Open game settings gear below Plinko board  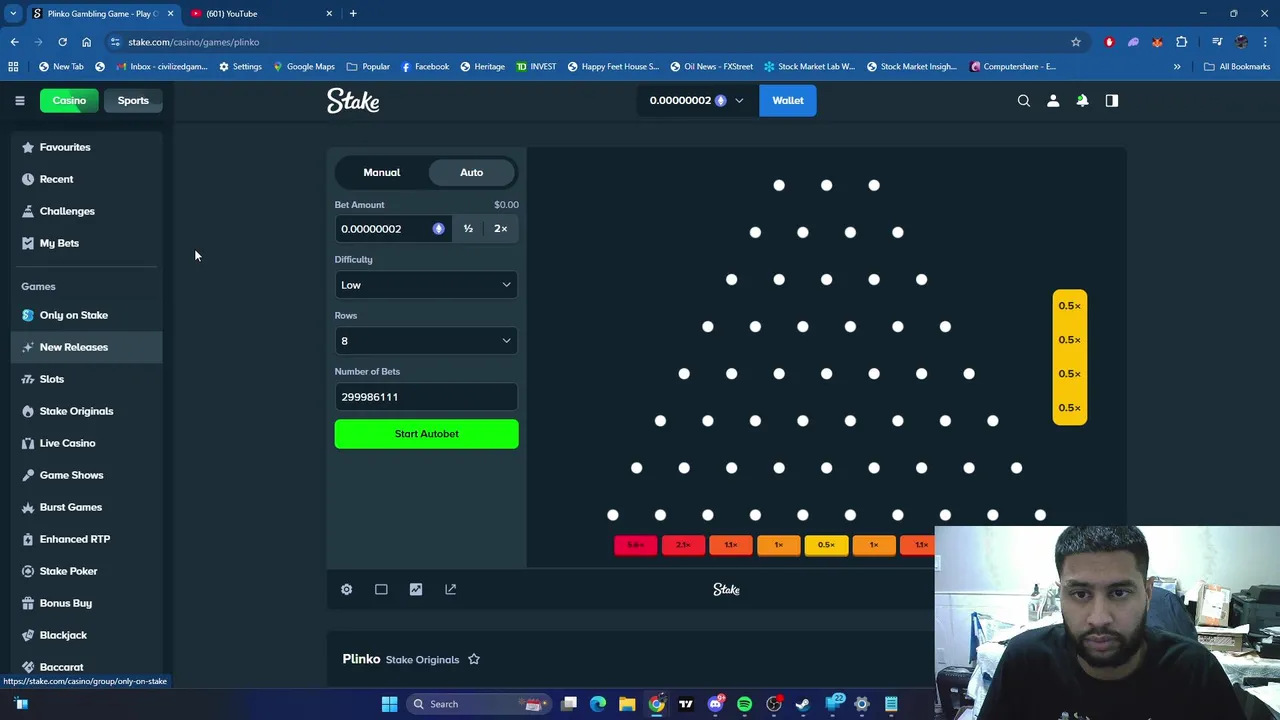(346, 589)
